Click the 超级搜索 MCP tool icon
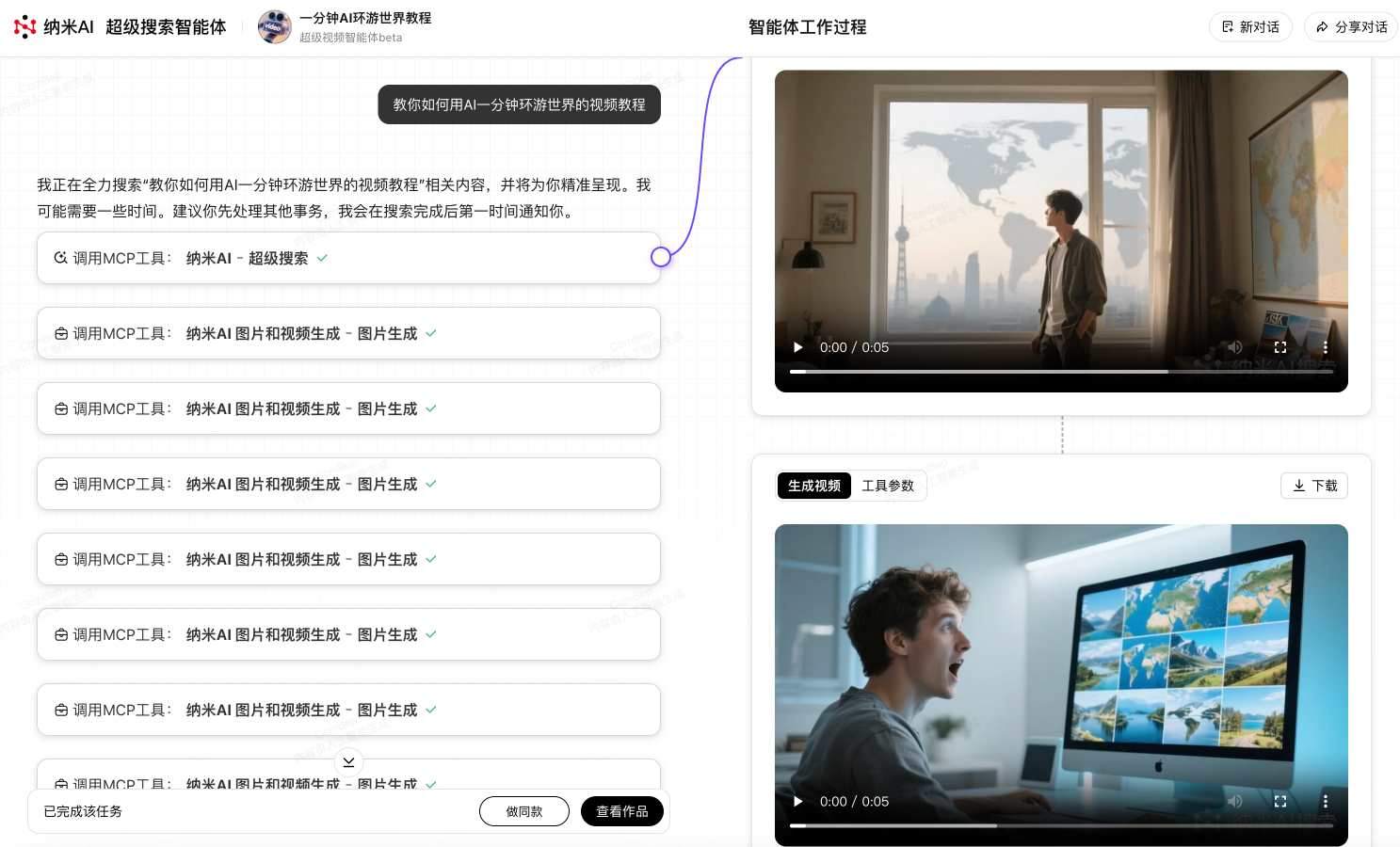The image size is (1400, 847). (60, 257)
